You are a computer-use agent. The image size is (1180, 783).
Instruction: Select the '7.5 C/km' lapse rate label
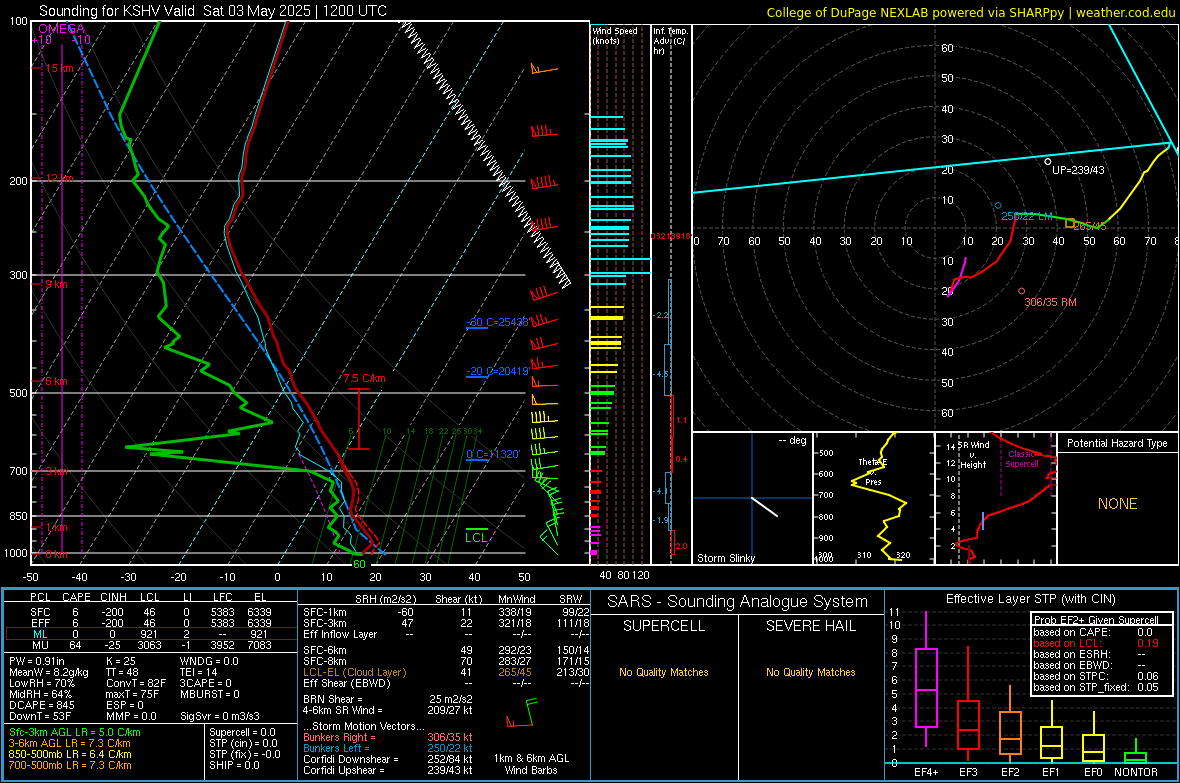364,378
